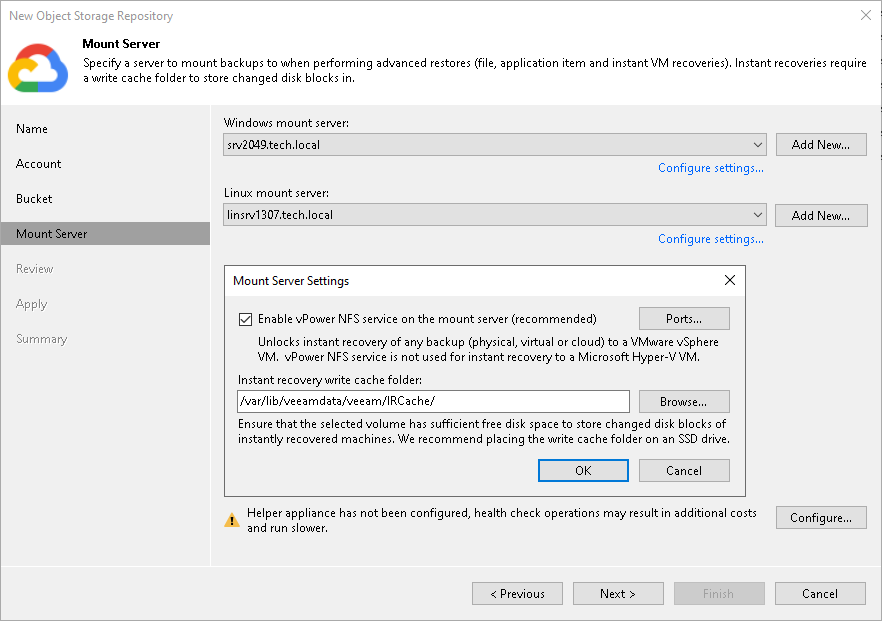Click the 'Windows mount server:' label
882x621 pixels.
[286, 123]
